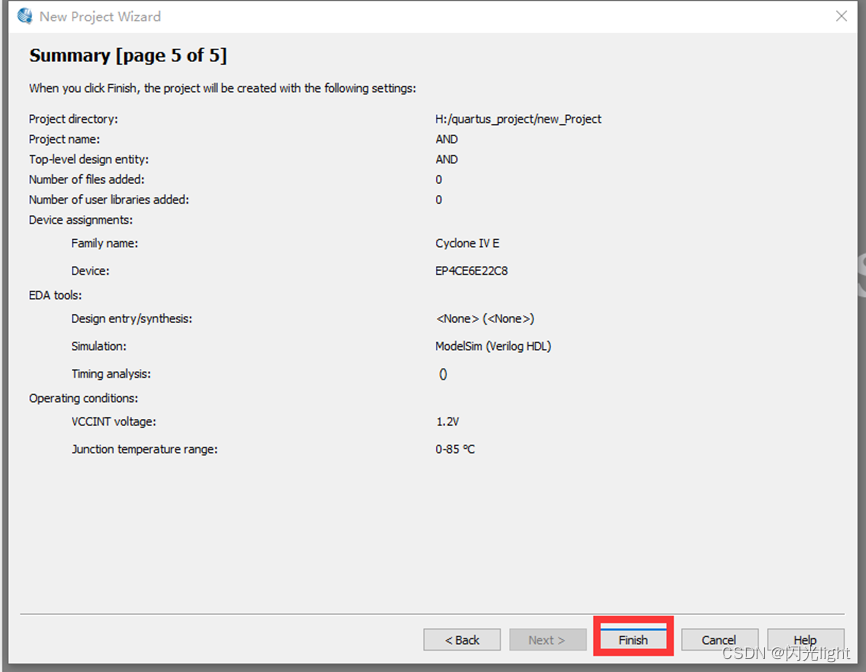Click the Project name value AND
This screenshot has height=672, width=866.
tap(446, 139)
